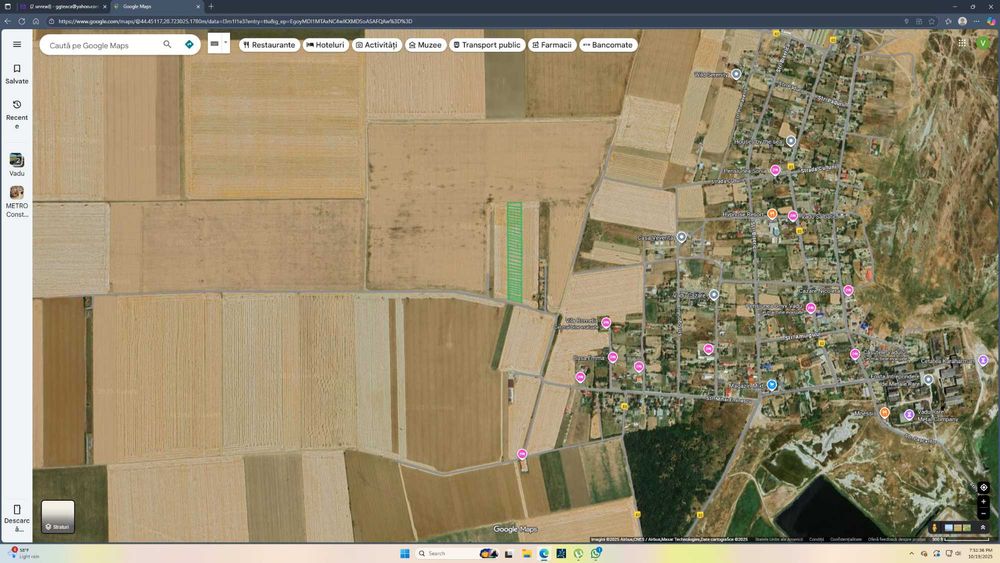Filter map by Hoteluri
1000x563 pixels.
325,45
